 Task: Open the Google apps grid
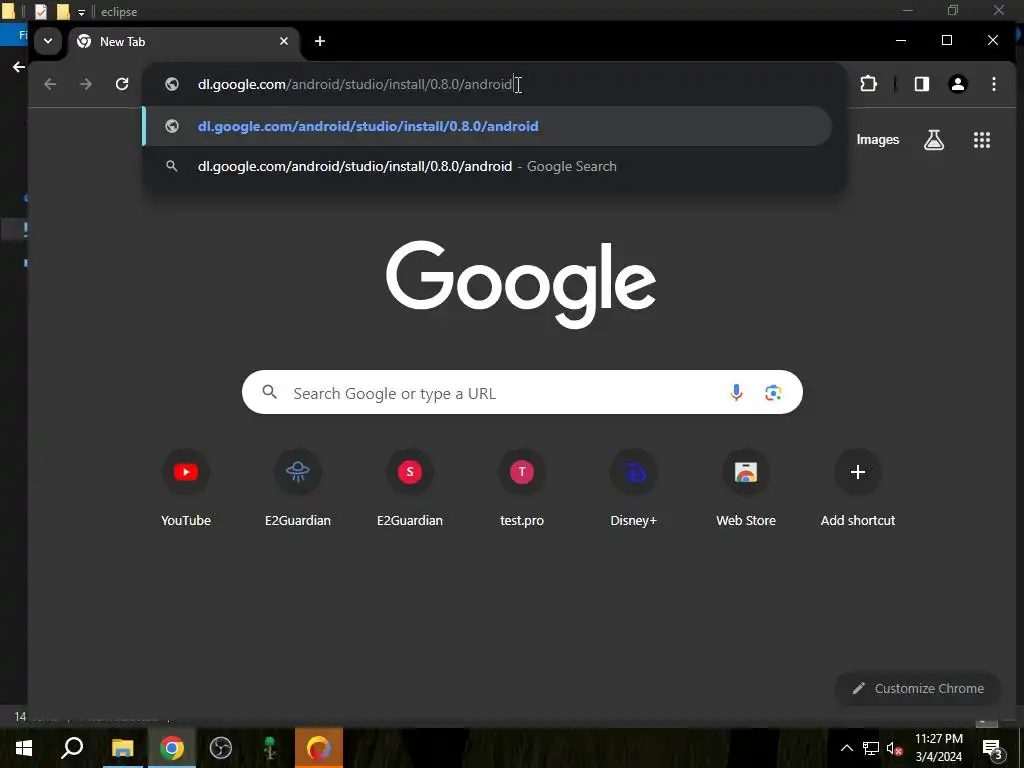coord(982,140)
